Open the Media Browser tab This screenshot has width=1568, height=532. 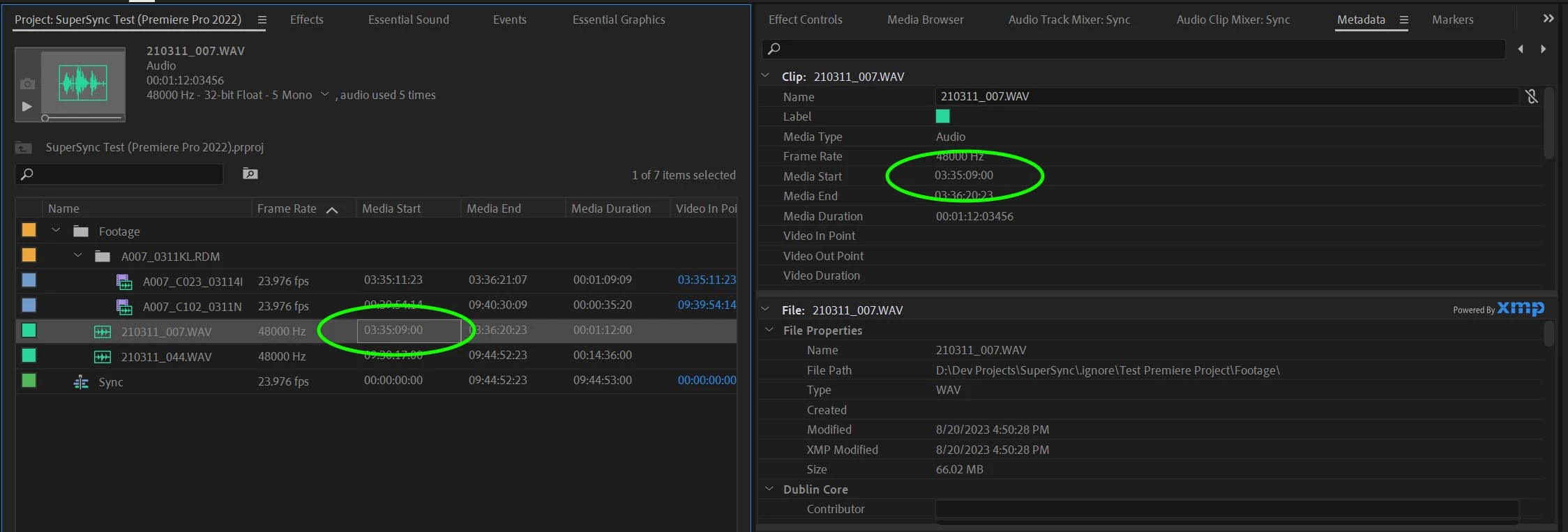tap(926, 20)
